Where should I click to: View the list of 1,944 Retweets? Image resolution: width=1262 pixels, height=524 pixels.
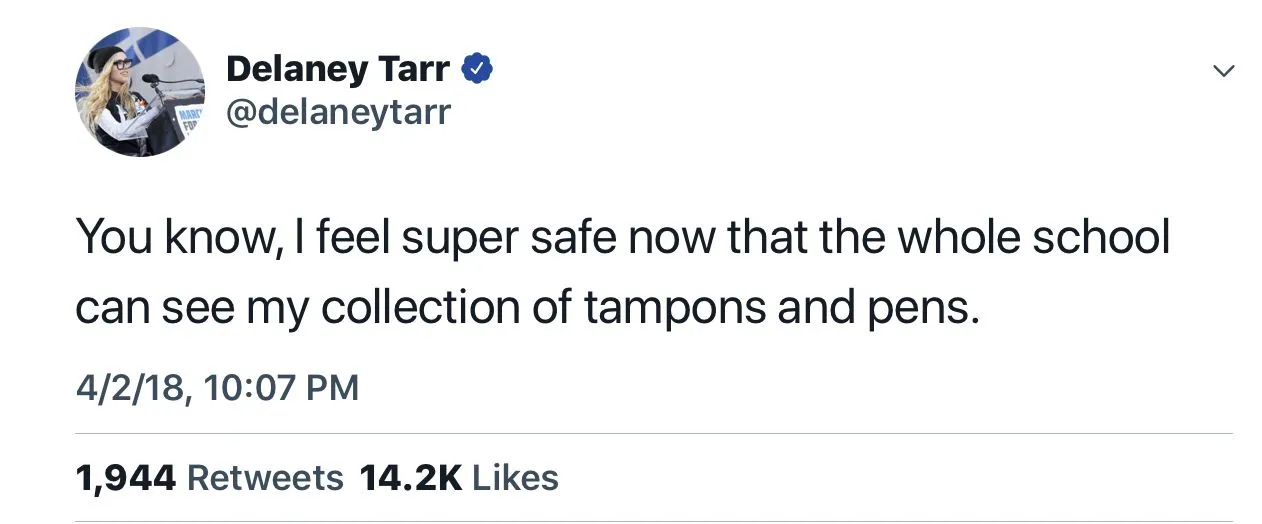(x=209, y=478)
